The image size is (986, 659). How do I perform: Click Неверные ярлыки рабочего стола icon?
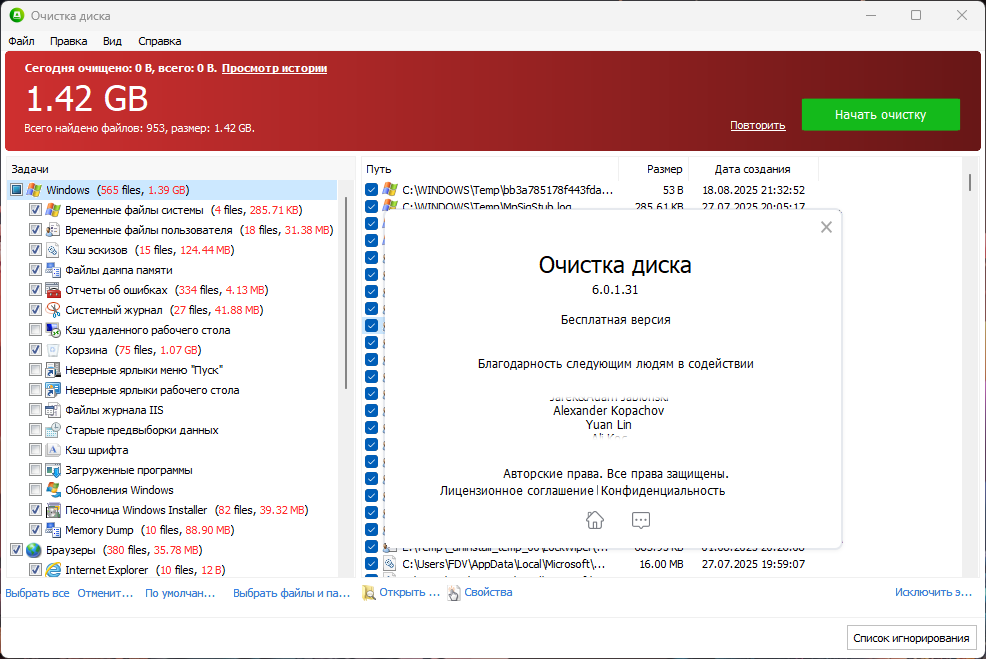(53, 390)
